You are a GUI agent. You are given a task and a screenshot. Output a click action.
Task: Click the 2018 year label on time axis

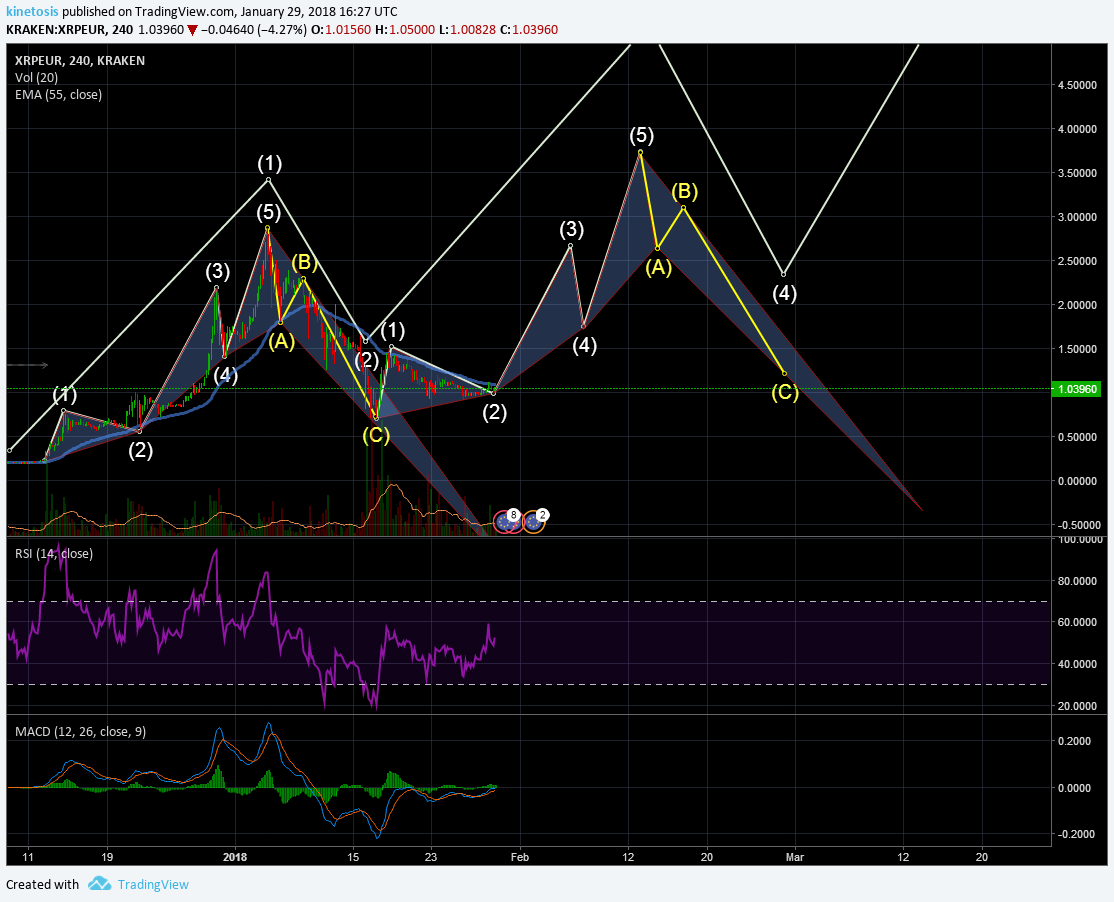coord(235,857)
